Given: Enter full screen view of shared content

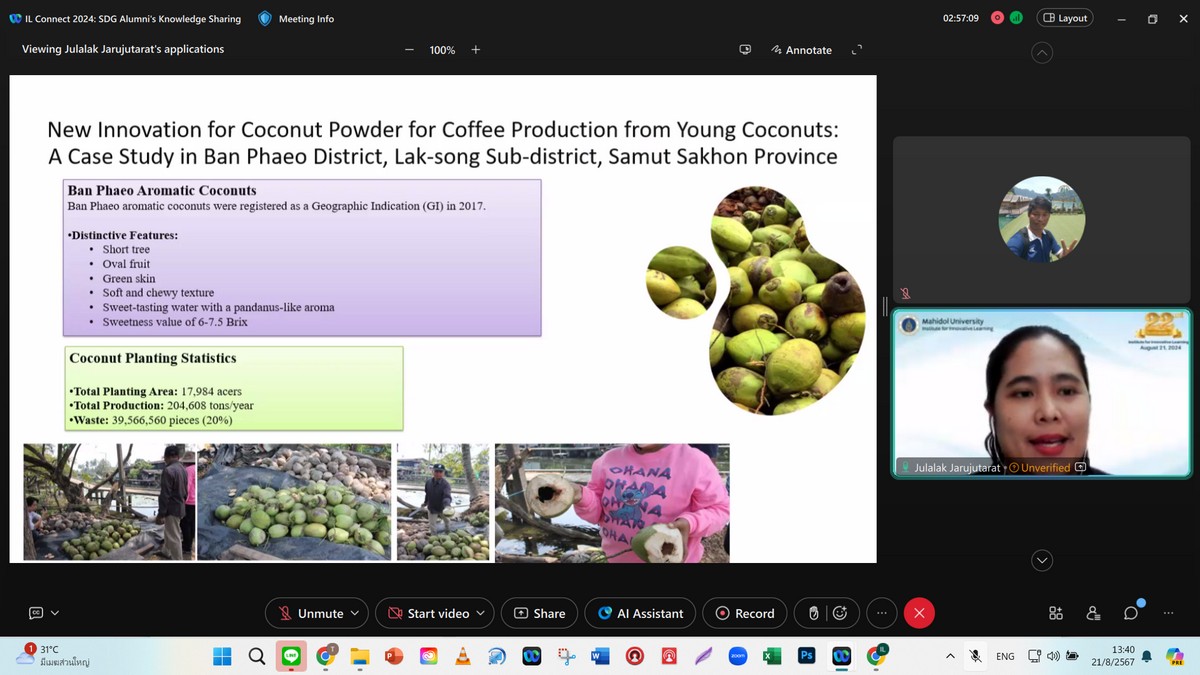Looking at the screenshot, I should click(856, 50).
